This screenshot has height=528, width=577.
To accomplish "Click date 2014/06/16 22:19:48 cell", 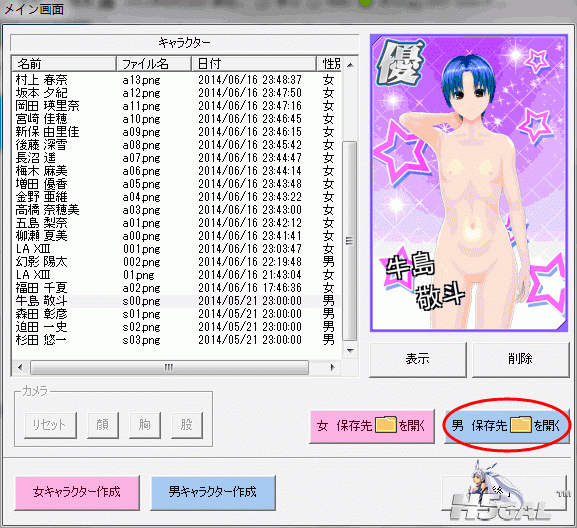I will coord(250,262).
